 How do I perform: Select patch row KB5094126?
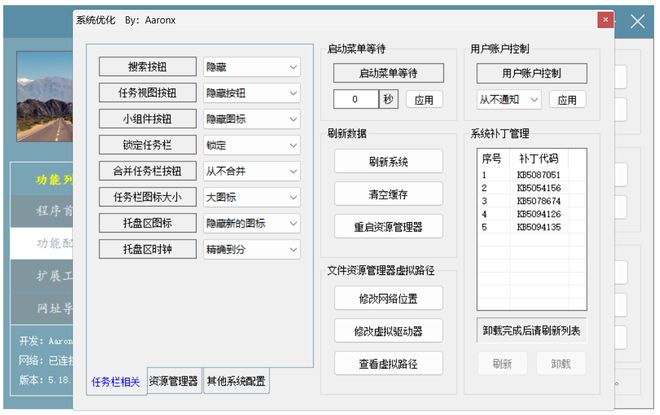pos(531,214)
